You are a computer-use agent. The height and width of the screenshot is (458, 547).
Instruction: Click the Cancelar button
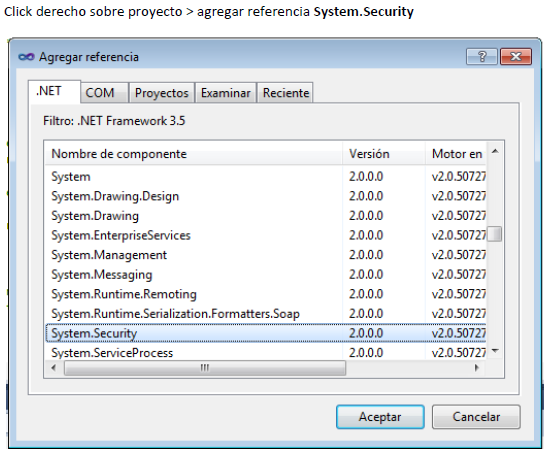pyautogui.click(x=476, y=417)
